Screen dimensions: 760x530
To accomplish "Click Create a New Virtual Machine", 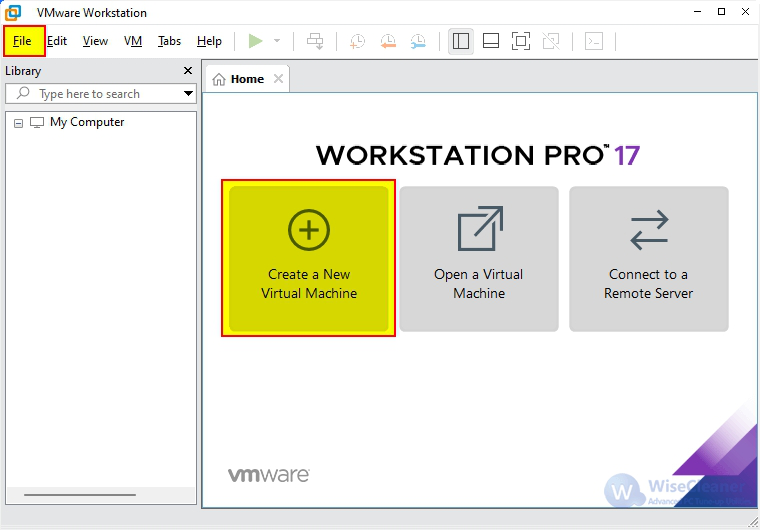I will [309, 258].
